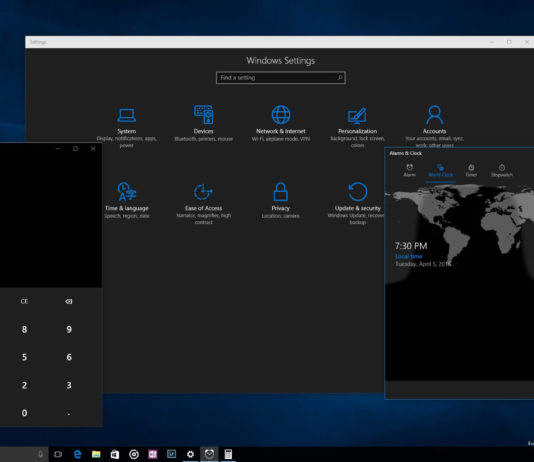Launch Microsoft Edge from the taskbar
The image size is (534, 462).
78,454
